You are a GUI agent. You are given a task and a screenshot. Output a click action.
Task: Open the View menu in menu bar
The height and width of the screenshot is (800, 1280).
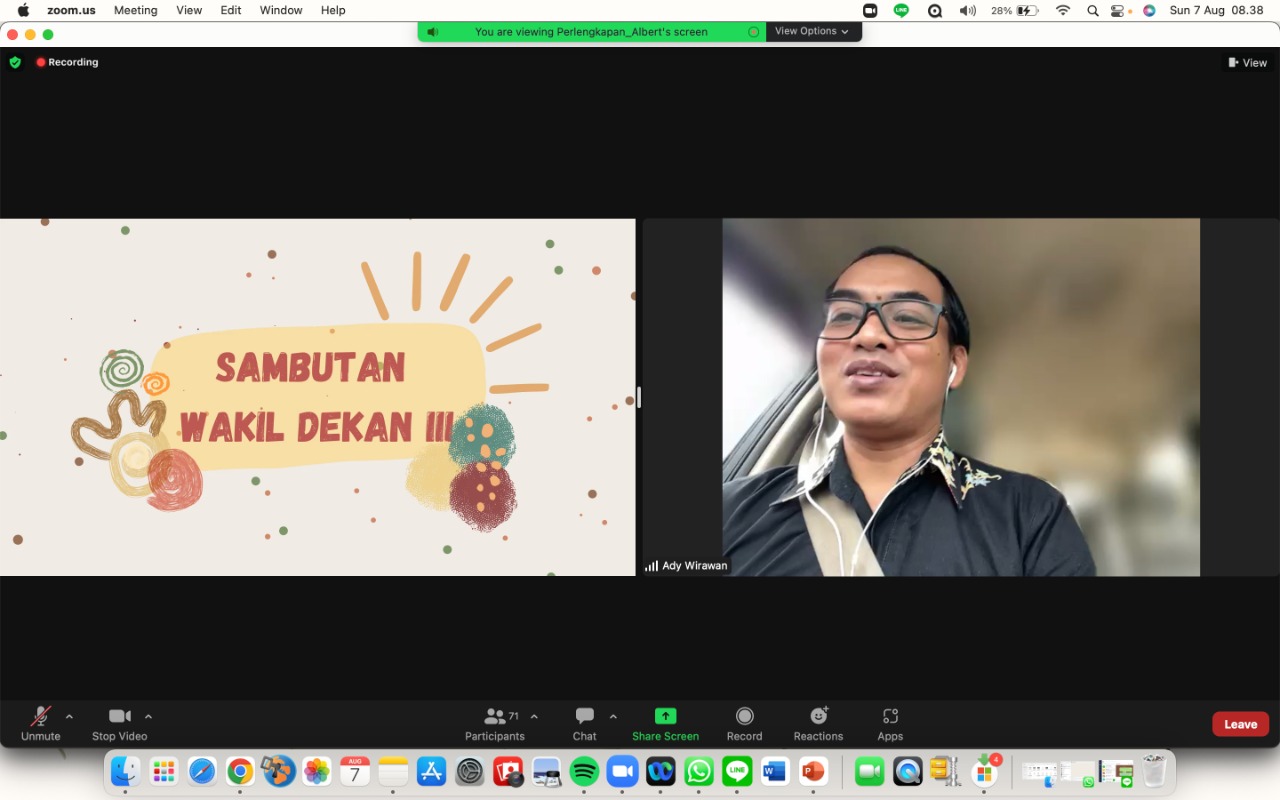(x=189, y=10)
